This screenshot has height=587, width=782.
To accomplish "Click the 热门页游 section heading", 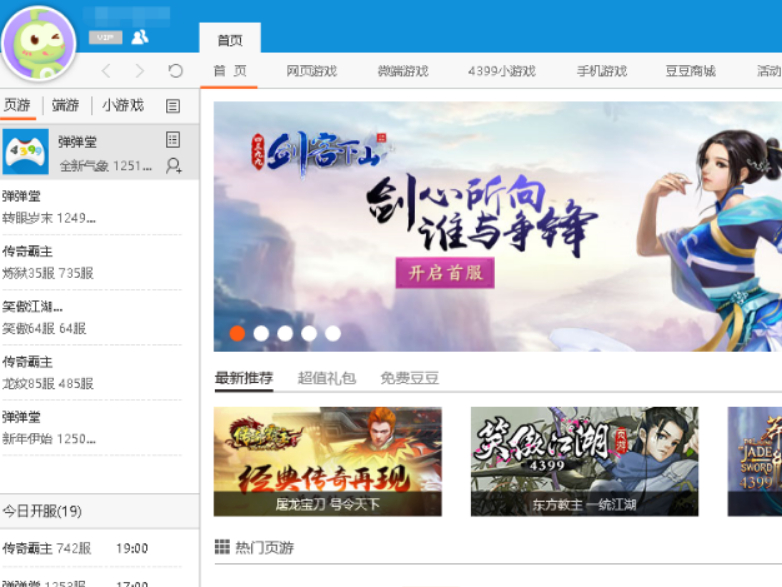I will pos(265,548).
